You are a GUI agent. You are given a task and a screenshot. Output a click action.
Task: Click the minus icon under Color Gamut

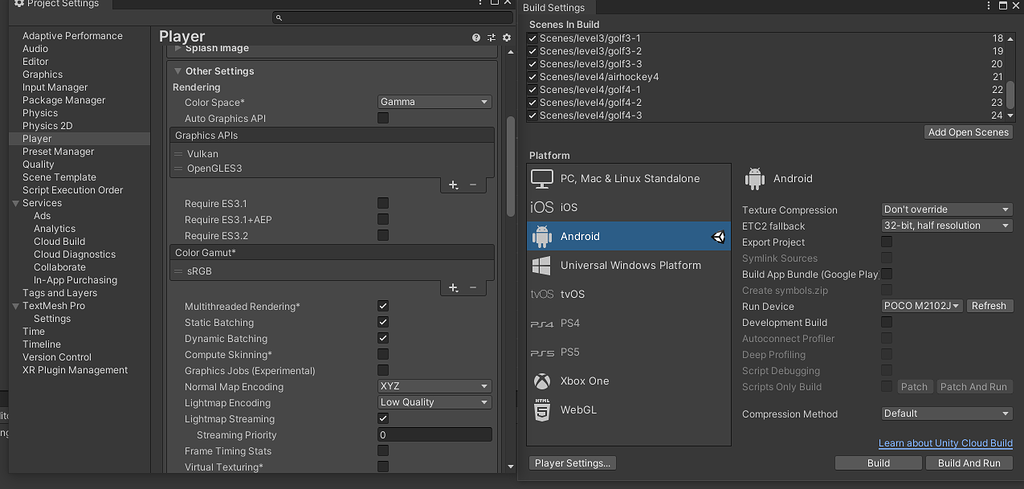pos(473,288)
